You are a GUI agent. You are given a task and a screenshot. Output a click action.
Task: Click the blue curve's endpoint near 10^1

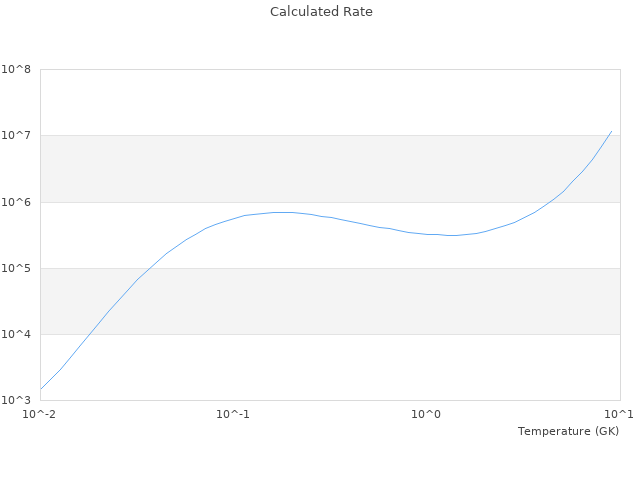(611, 131)
